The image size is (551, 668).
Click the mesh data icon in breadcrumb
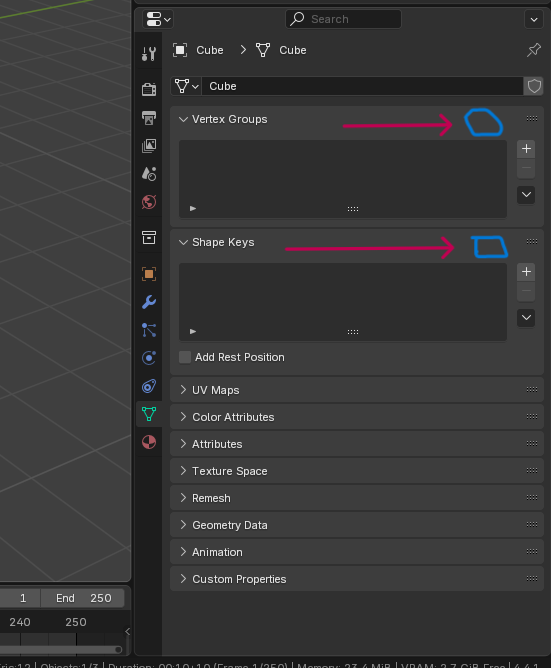[263, 50]
